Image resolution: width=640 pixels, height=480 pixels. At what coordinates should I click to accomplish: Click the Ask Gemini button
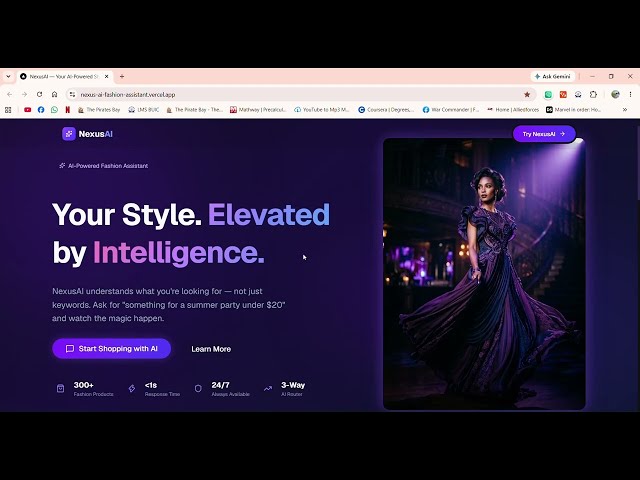(553, 76)
